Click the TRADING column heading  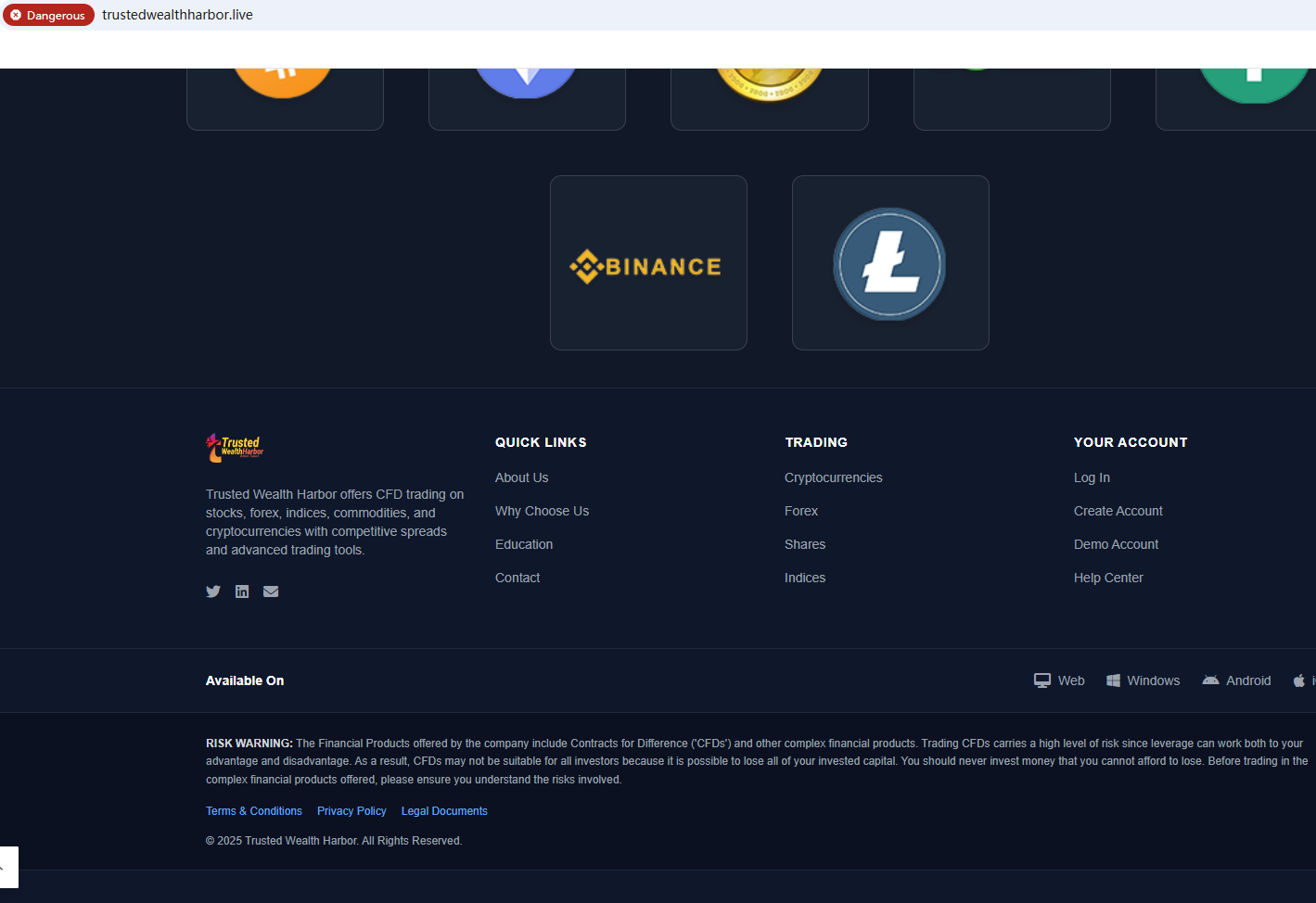pos(816,442)
